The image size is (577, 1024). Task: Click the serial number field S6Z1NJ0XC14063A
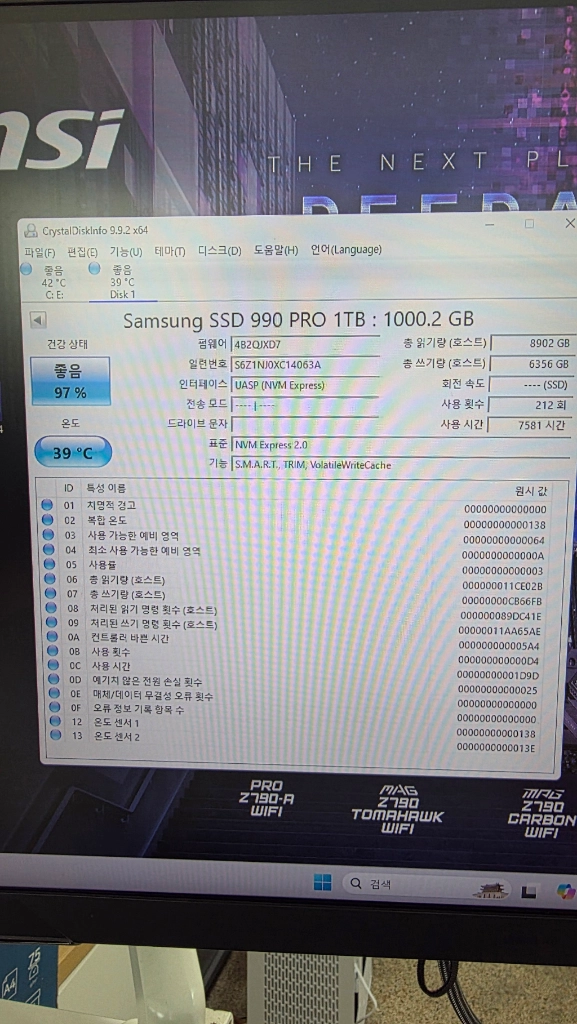coord(305,364)
